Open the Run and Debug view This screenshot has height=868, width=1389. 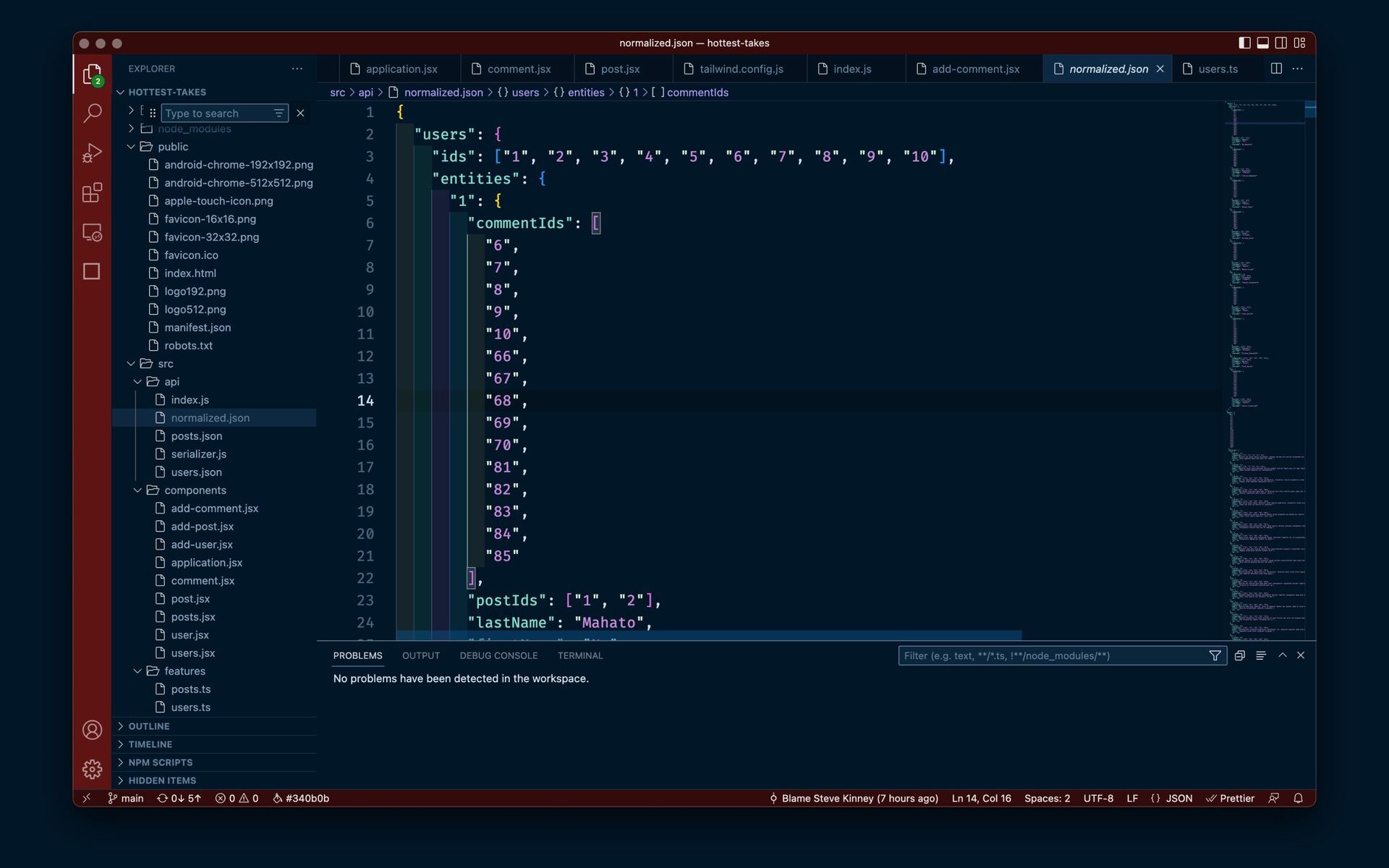(x=92, y=153)
